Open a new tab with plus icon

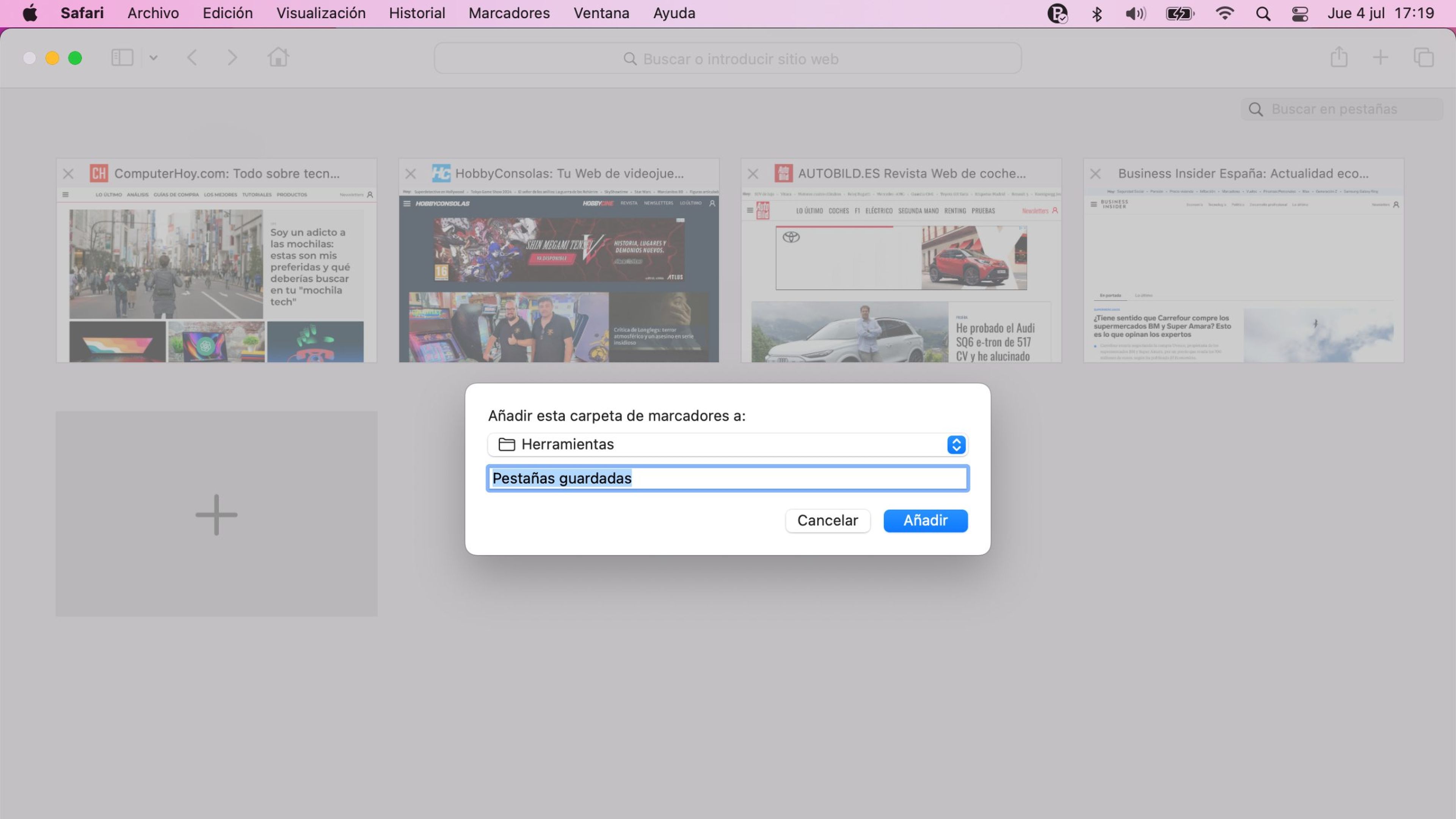(1380, 57)
